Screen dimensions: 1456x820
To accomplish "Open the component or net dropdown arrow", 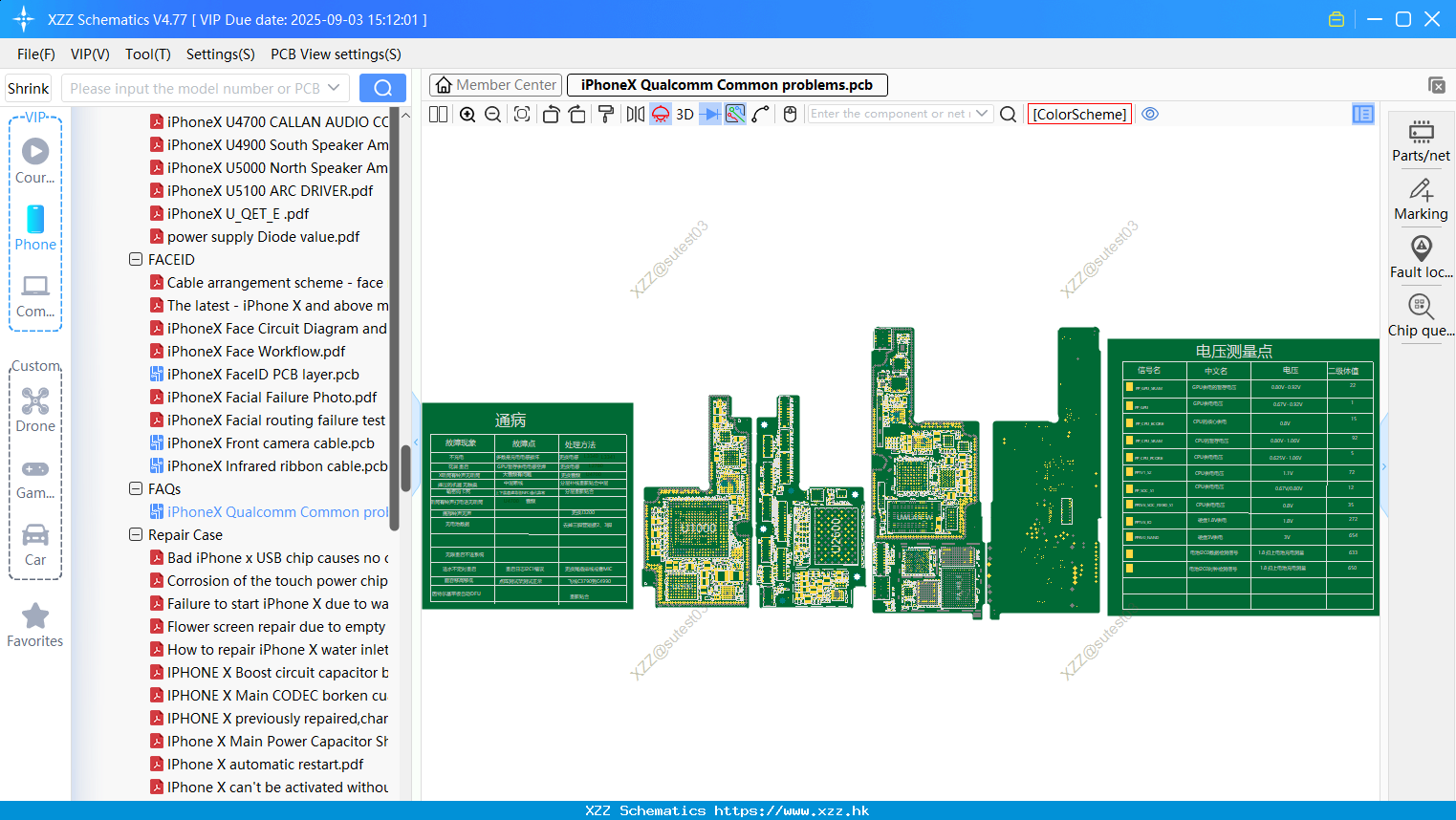I will click(982, 114).
